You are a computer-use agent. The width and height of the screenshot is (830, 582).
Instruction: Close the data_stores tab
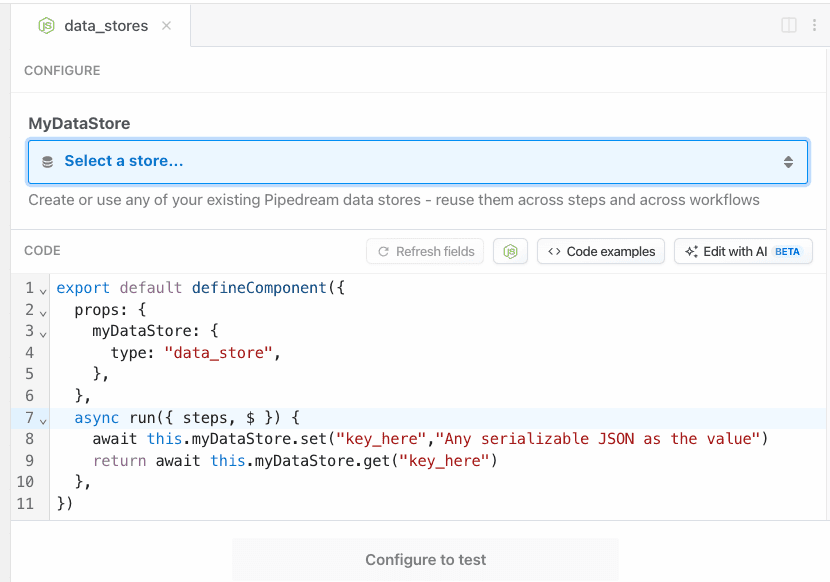(166, 25)
